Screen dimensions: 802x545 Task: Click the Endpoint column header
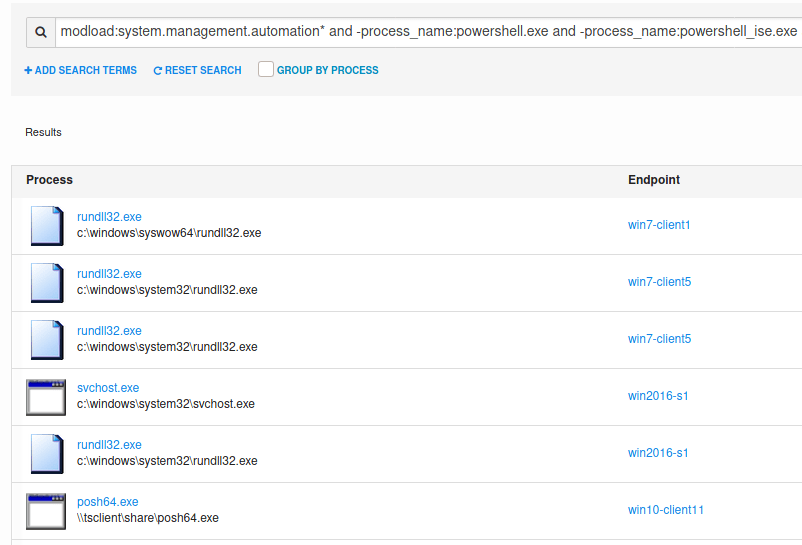click(x=654, y=180)
